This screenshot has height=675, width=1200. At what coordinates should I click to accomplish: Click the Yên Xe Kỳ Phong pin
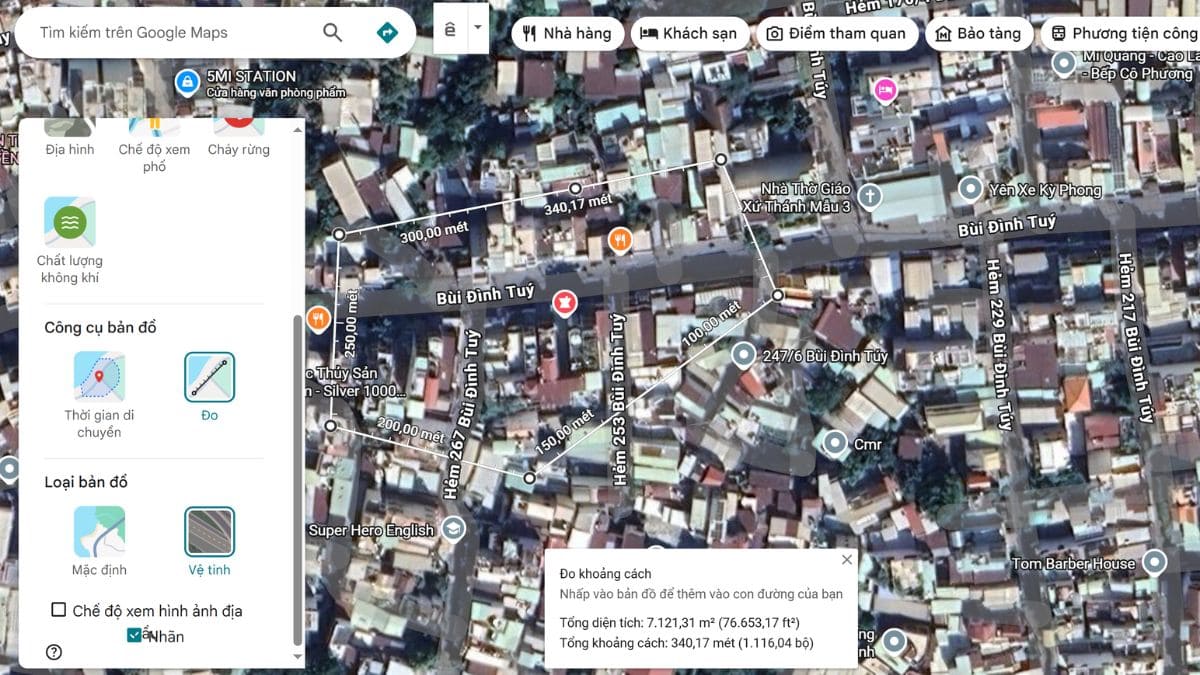(x=970, y=189)
